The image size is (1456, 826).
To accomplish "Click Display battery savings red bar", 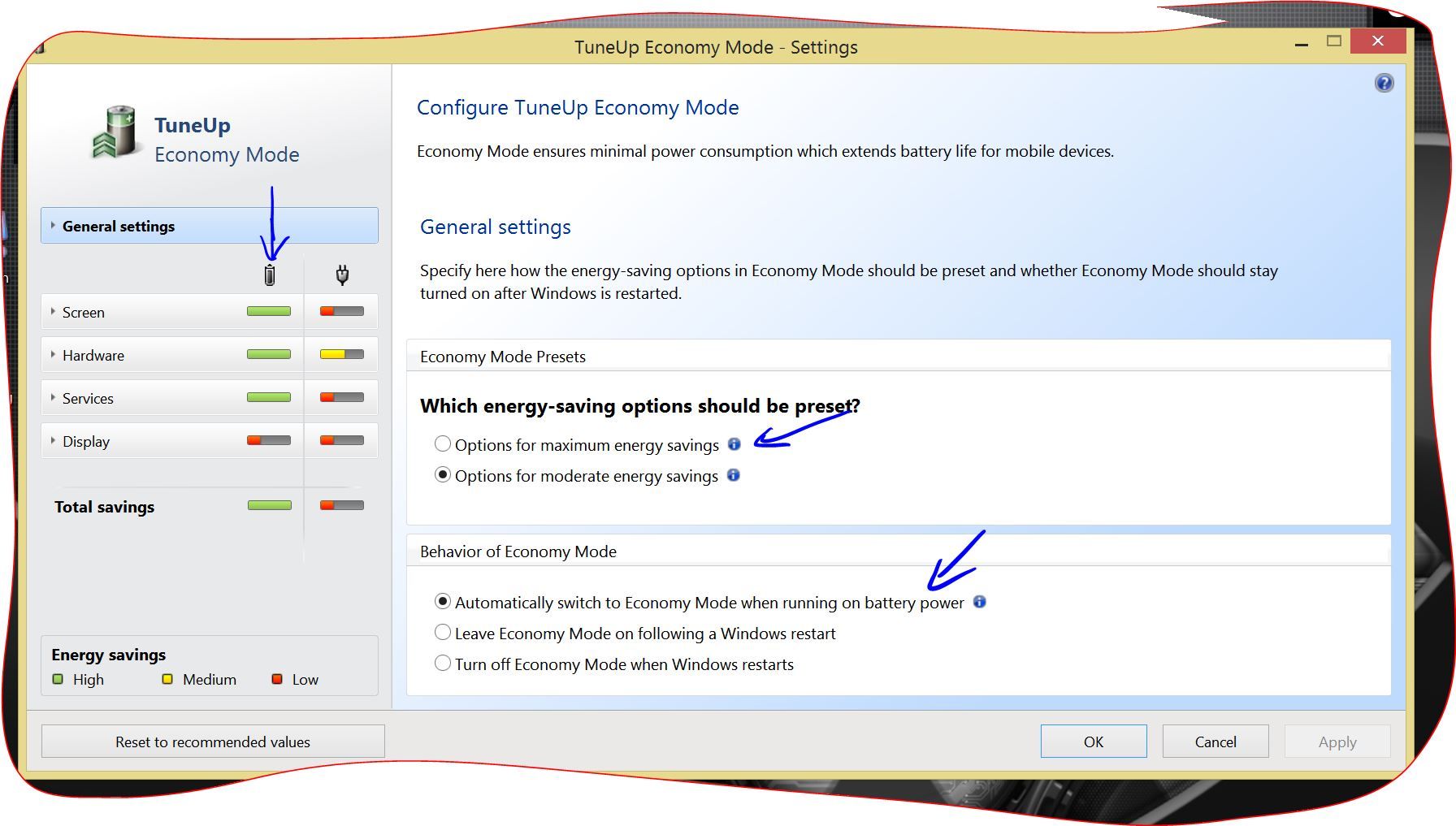I will (x=269, y=440).
